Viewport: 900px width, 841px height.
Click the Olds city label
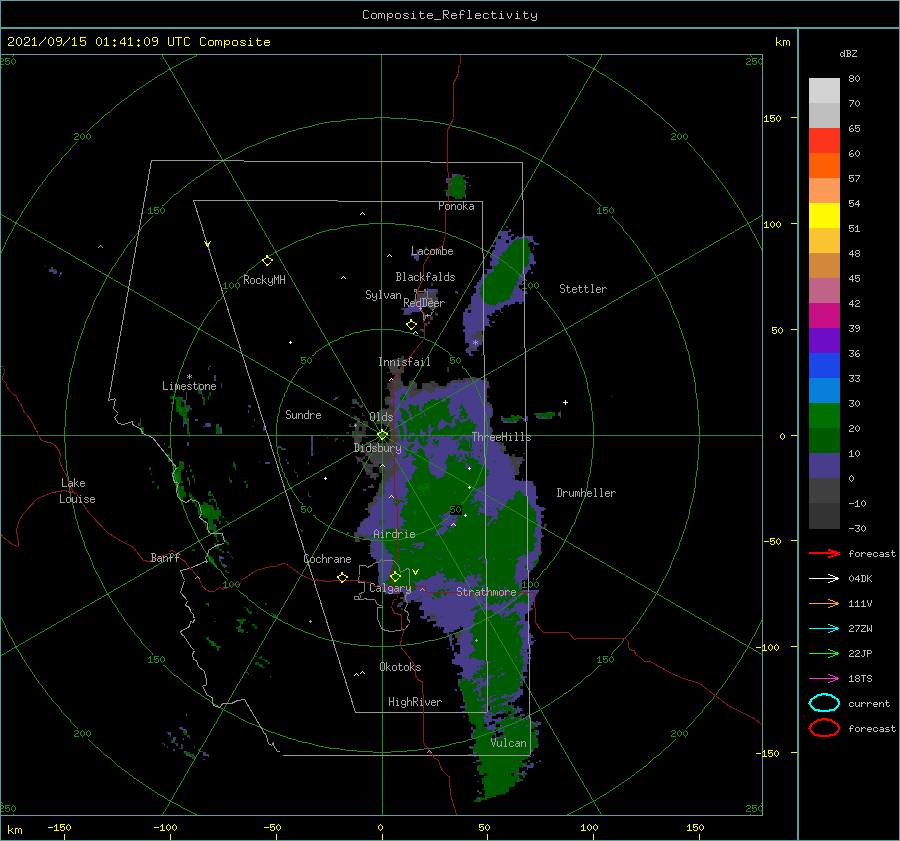(381, 417)
